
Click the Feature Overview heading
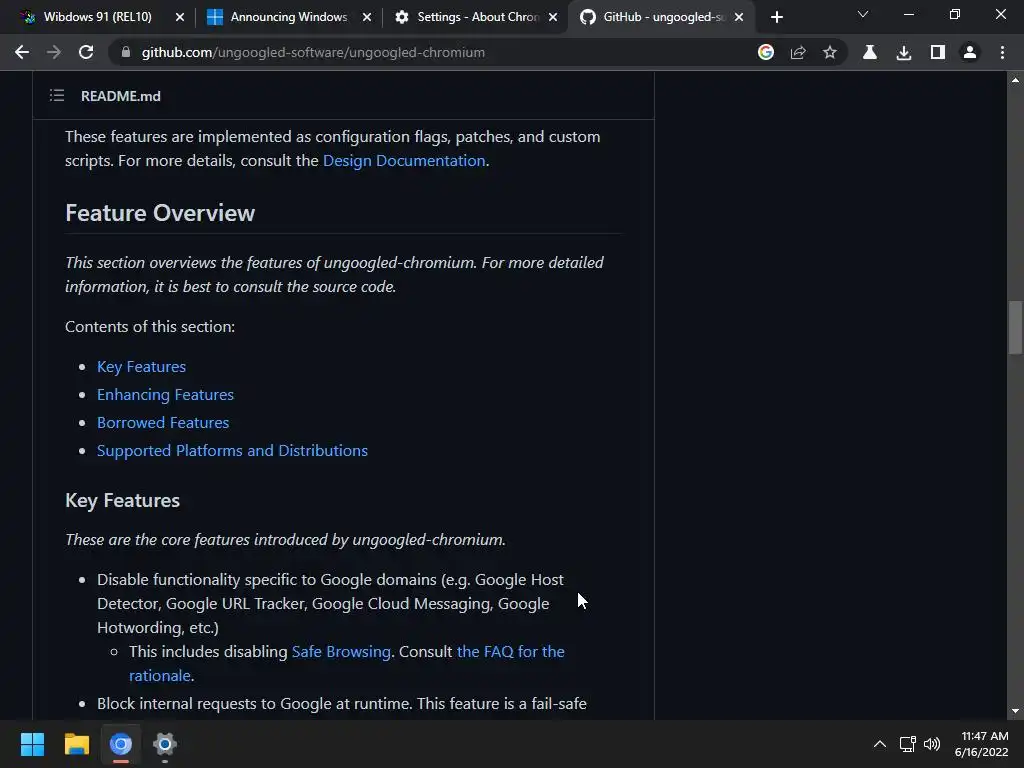tap(160, 213)
